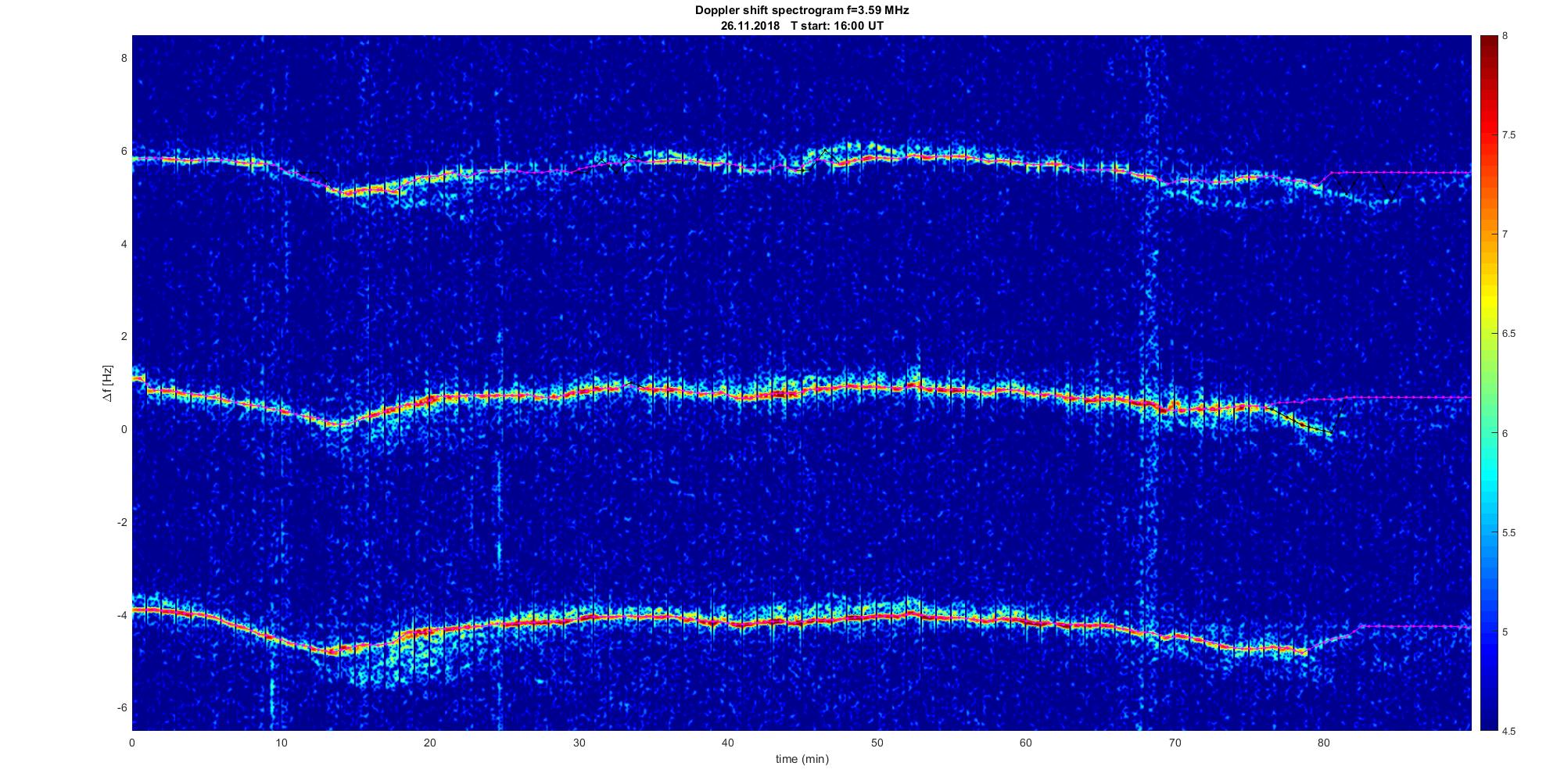1564x784 pixels.
Task: Click the time-axis tick label 20
Action: [x=430, y=743]
